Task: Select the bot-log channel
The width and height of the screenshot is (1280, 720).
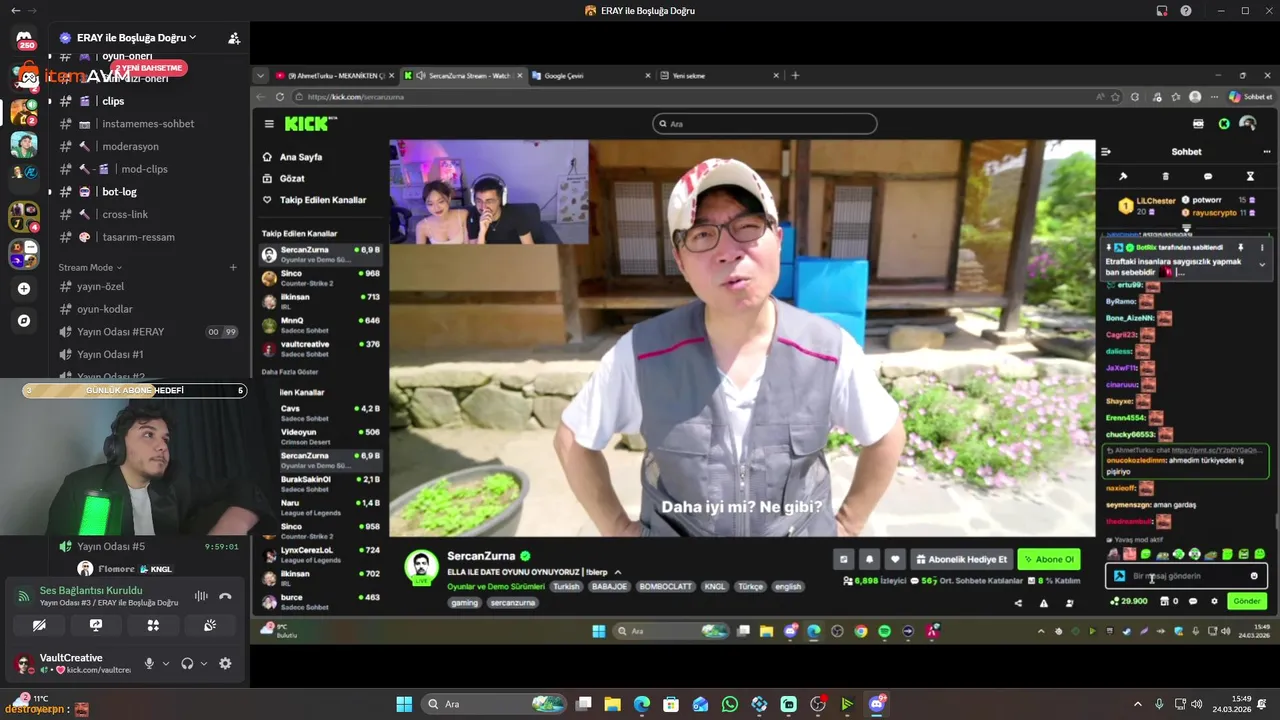Action: pyautogui.click(x=149, y=192)
